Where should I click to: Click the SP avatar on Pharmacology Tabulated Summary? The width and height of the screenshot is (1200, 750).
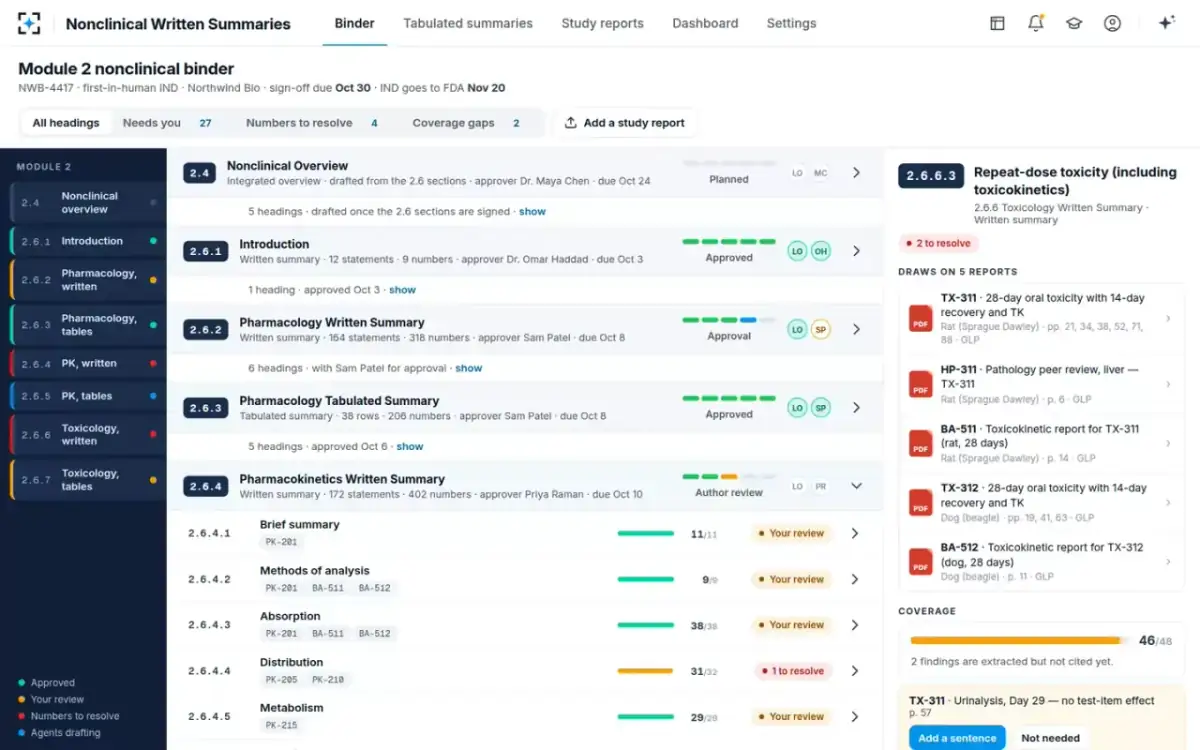[x=821, y=408]
